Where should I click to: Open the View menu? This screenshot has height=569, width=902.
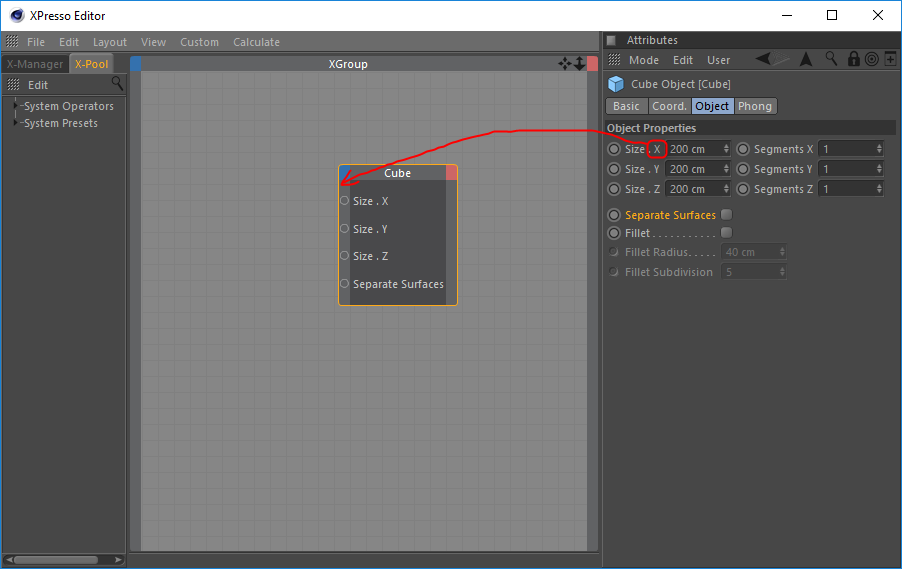pos(153,42)
